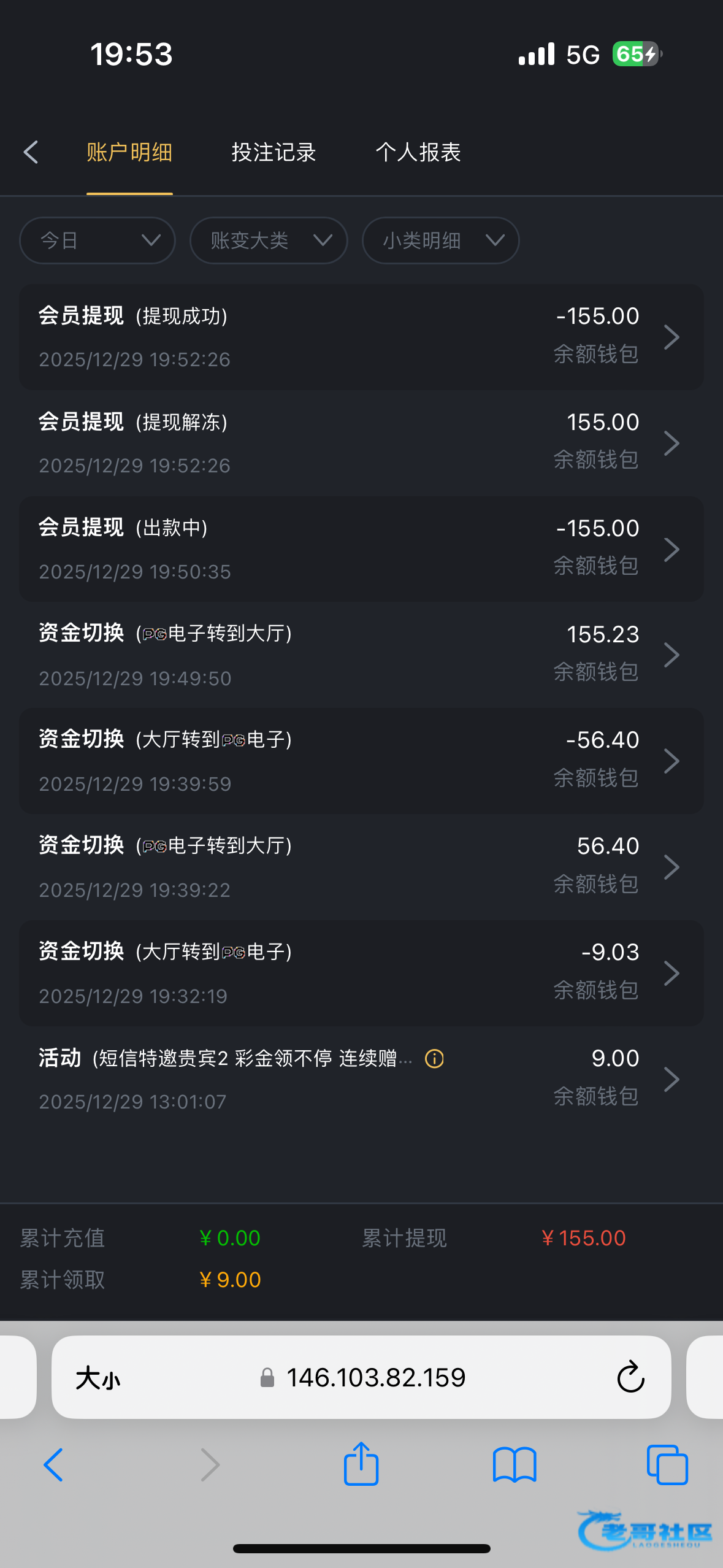The height and width of the screenshot is (1568, 723).
Task: Switch to the 投注记录 tab
Action: coord(274,152)
